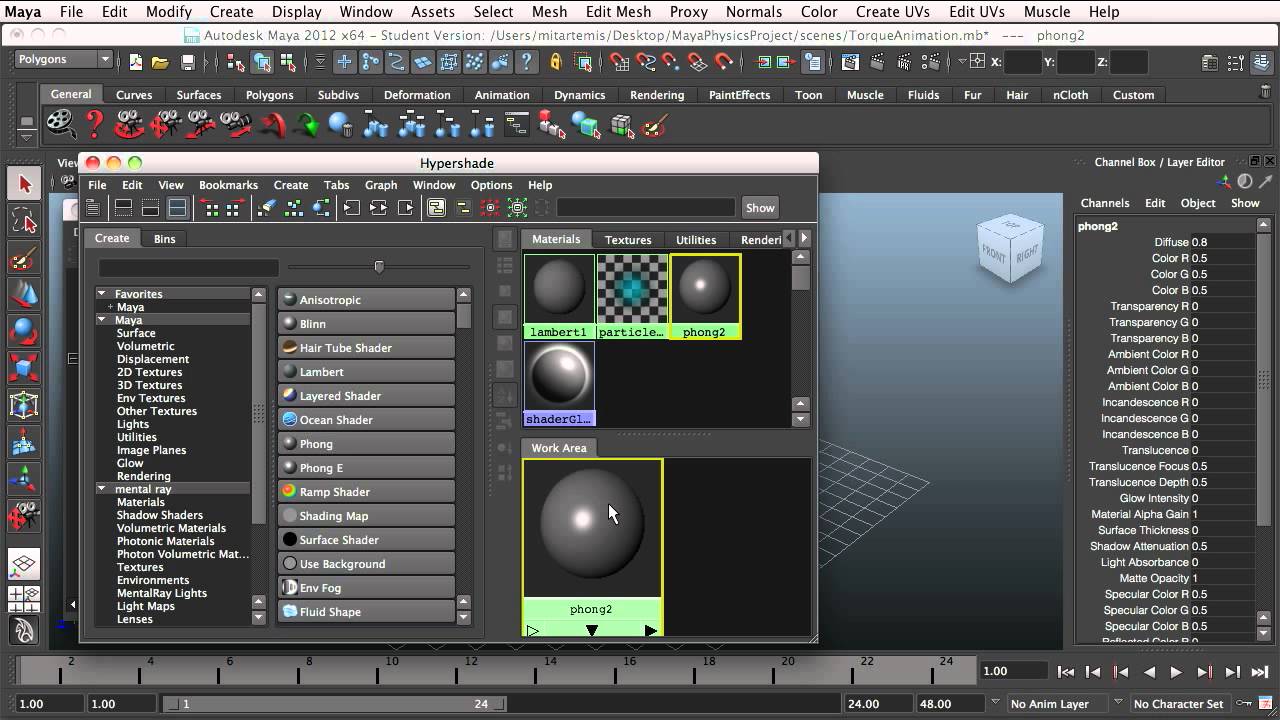Open the Polygons menu set dropdown

point(64,60)
